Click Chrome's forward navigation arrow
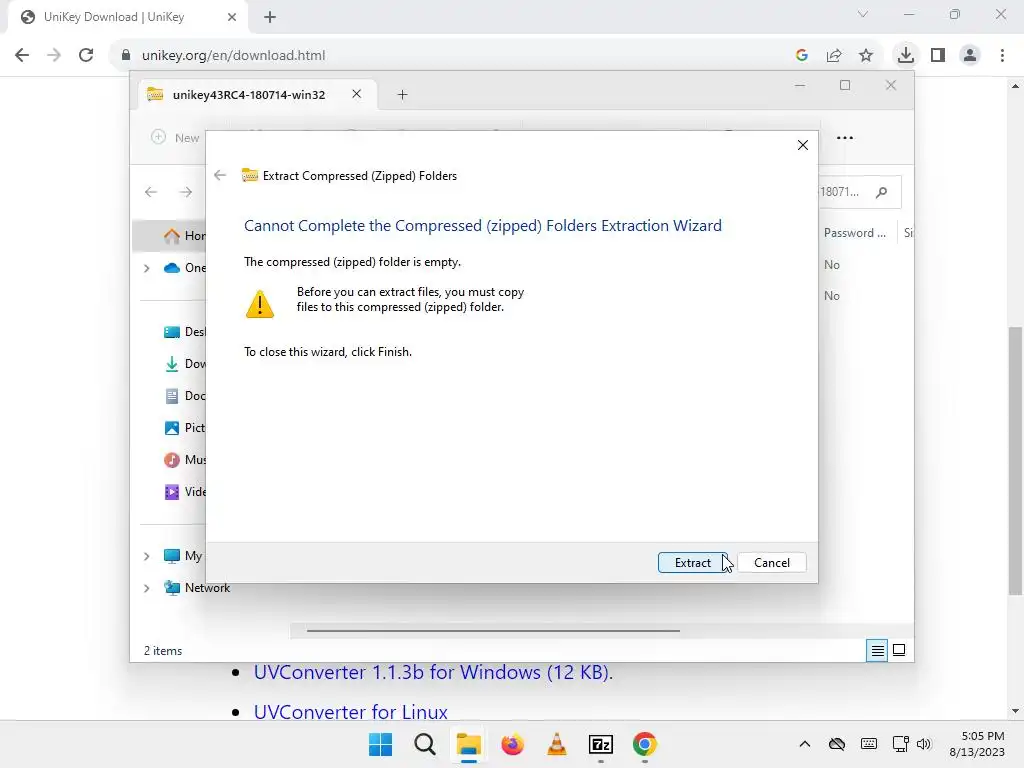 tap(54, 55)
